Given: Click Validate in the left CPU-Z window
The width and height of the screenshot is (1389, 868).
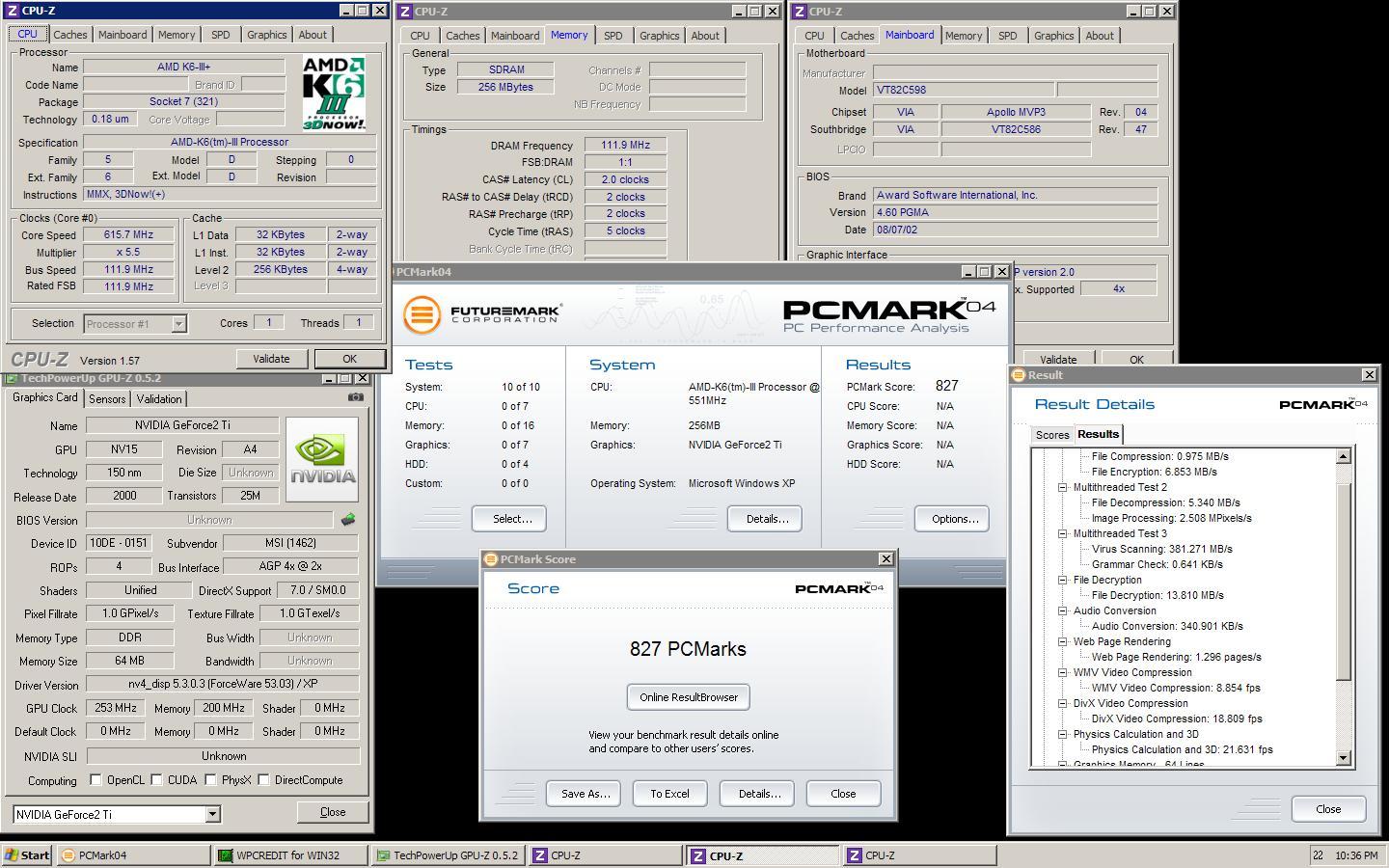Looking at the screenshot, I should (x=271, y=359).
